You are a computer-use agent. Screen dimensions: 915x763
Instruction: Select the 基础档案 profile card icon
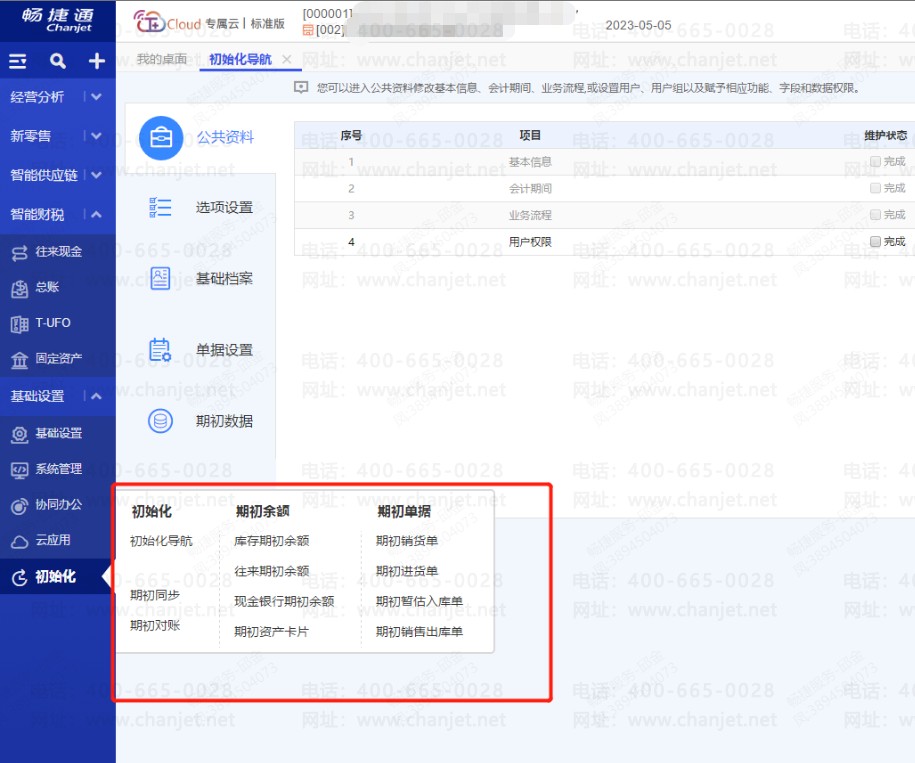[160, 278]
